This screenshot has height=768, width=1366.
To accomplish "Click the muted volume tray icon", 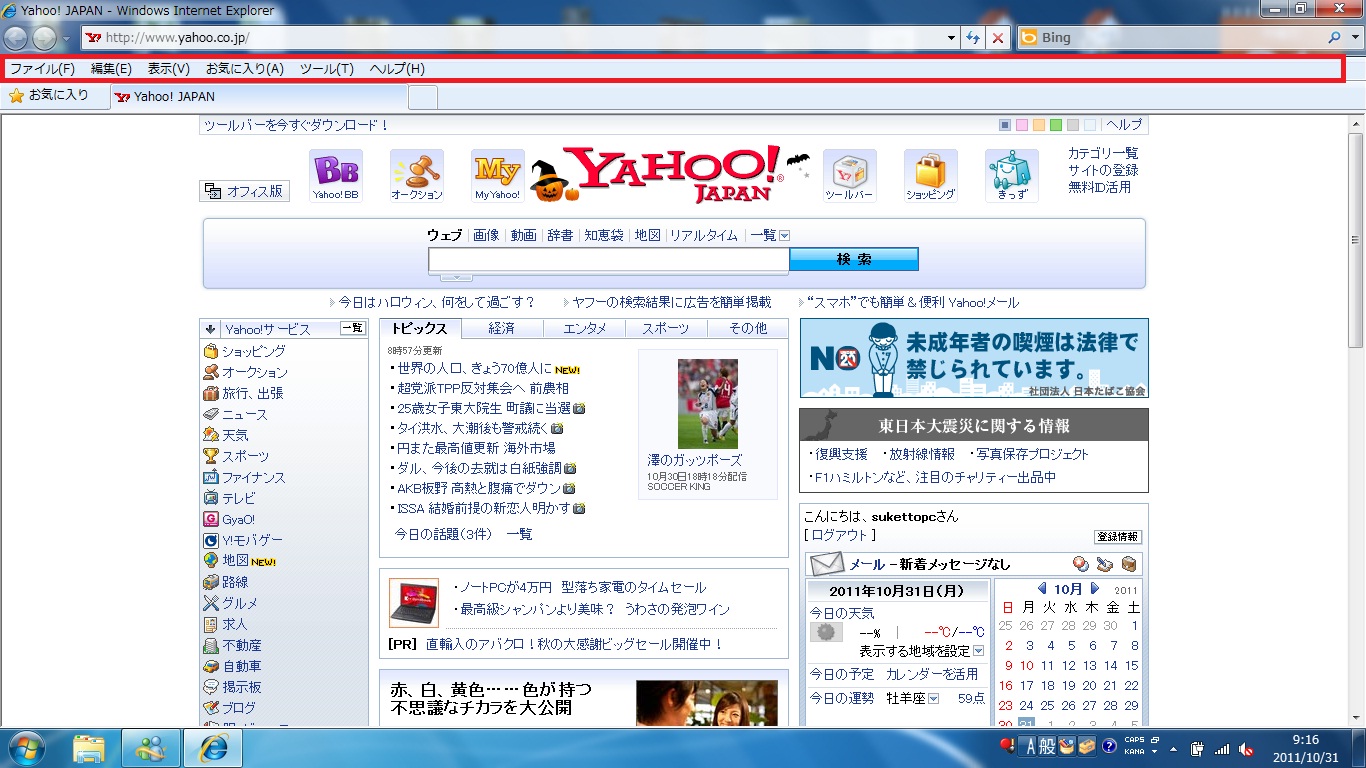I will tap(1246, 749).
